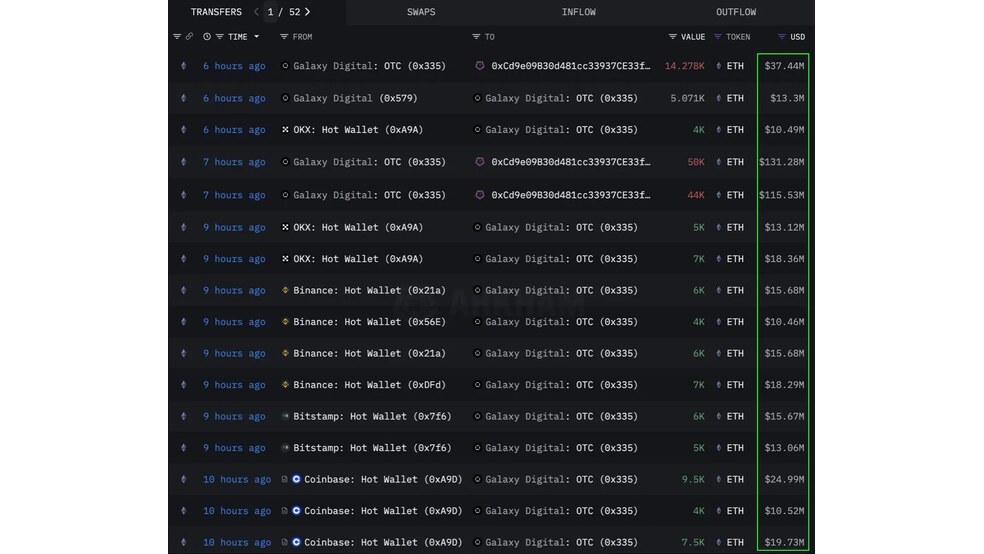Open the INFLOW tab
This screenshot has height=554, width=984.
click(579, 12)
